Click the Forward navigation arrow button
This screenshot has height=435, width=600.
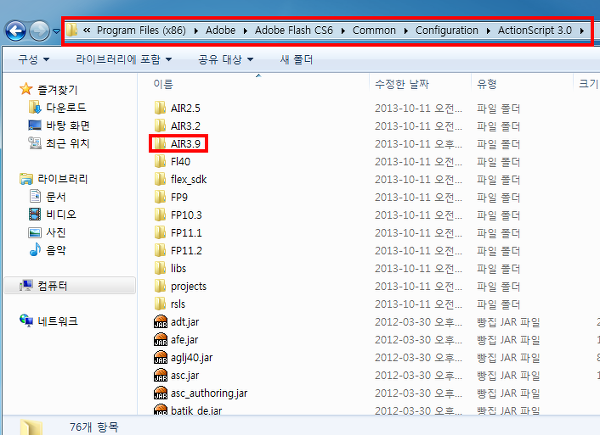point(39,31)
